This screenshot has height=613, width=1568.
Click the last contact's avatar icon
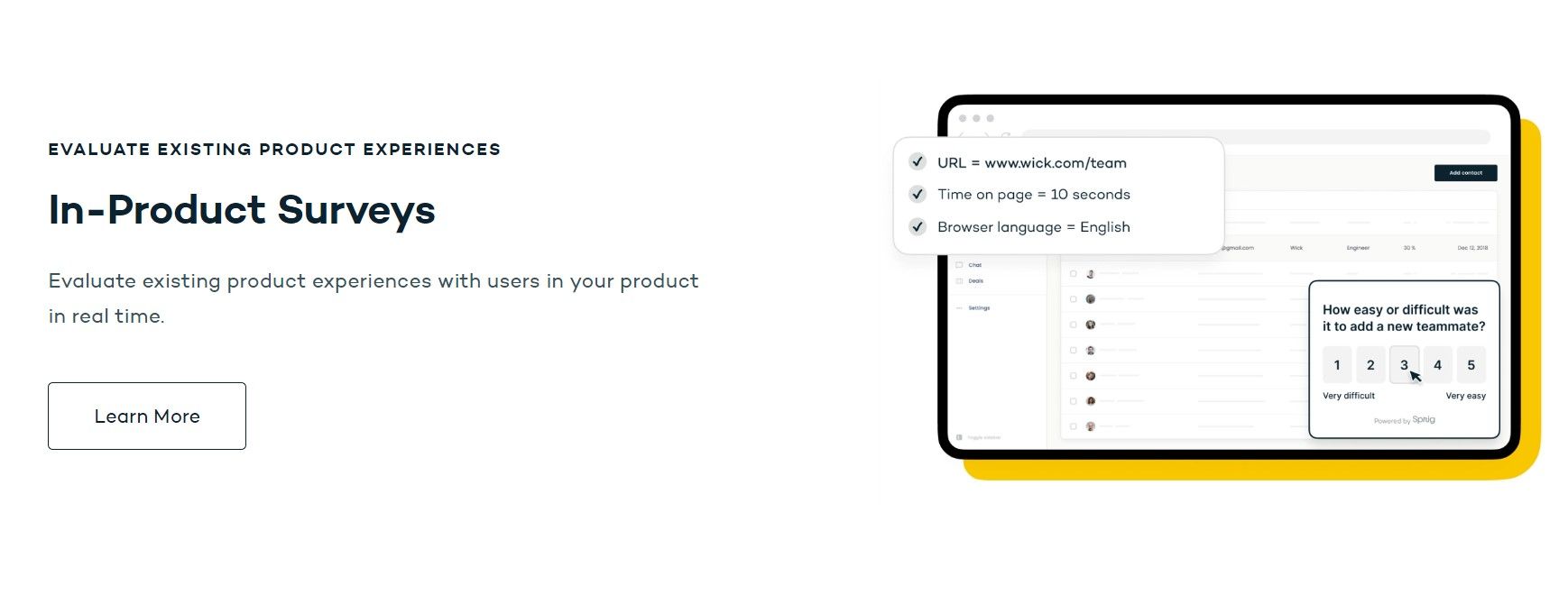pyautogui.click(x=1091, y=426)
